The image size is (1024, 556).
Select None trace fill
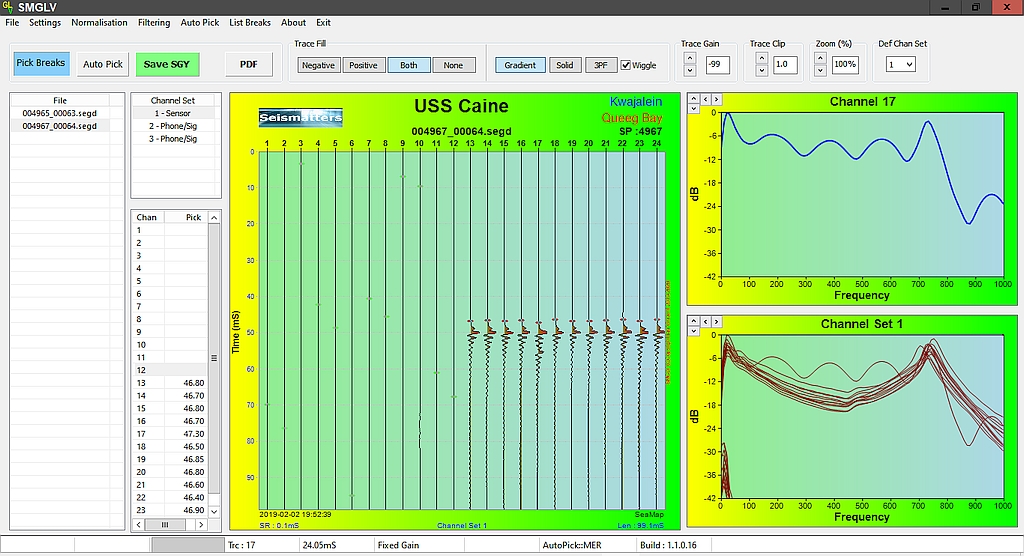click(x=453, y=65)
